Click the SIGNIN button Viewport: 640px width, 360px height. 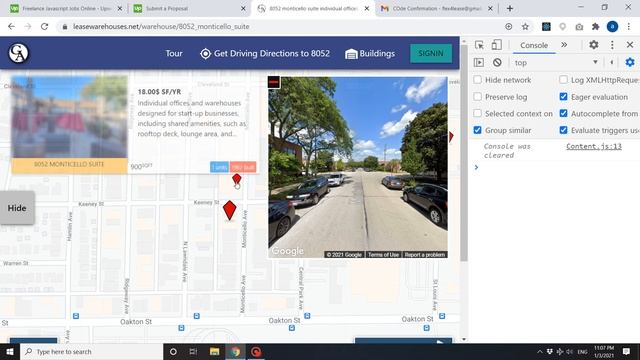click(431, 53)
